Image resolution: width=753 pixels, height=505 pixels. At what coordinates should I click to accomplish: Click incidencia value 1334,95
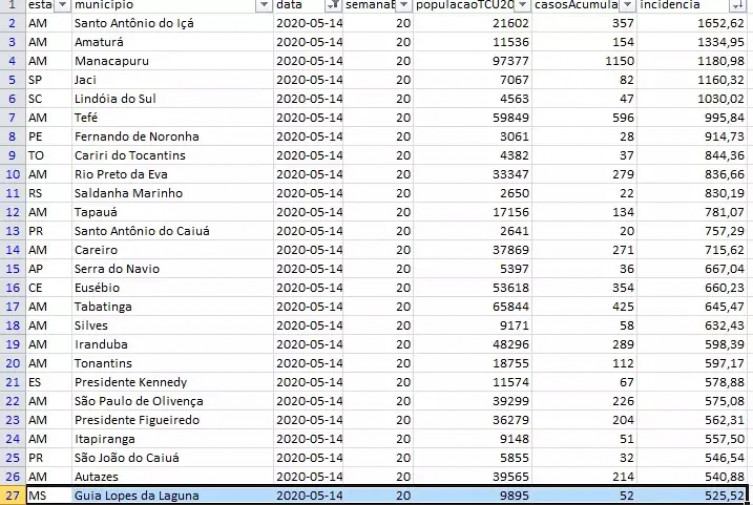tap(692, 42)
